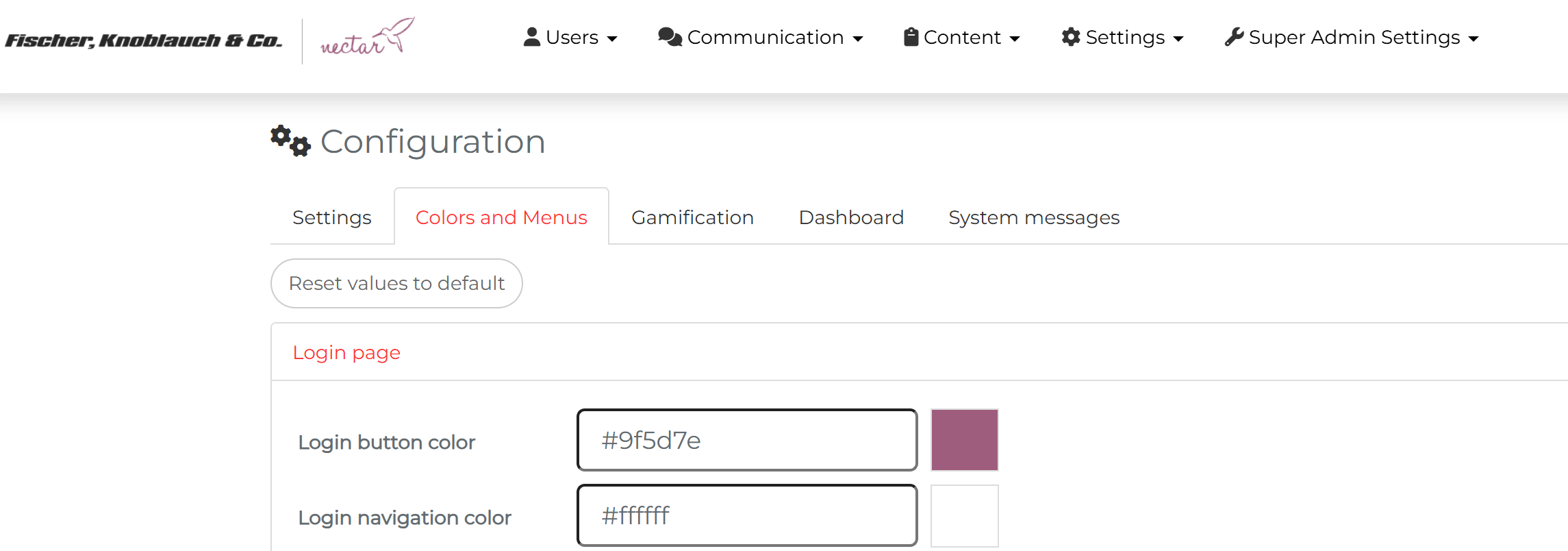Switch to the Gamification tab
This screenshot has height=551, width=1568.
tap(692, 217)
